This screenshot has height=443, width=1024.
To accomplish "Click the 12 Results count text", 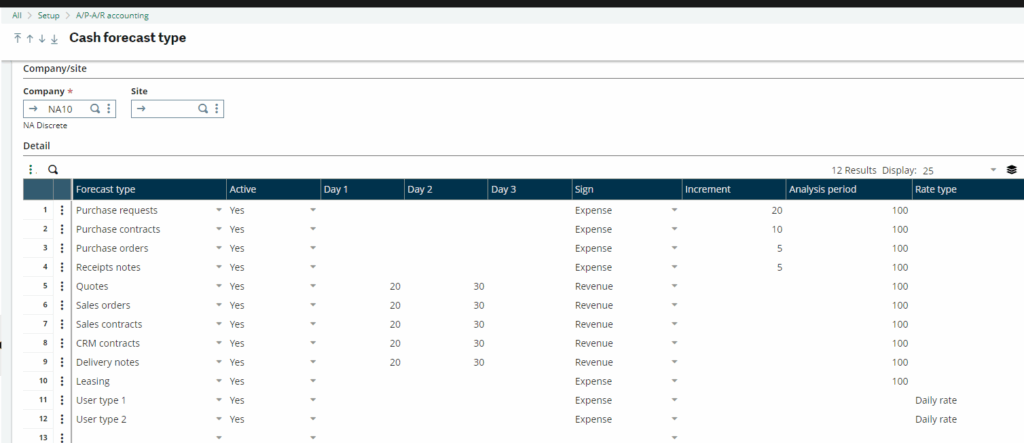I will 854,170.
